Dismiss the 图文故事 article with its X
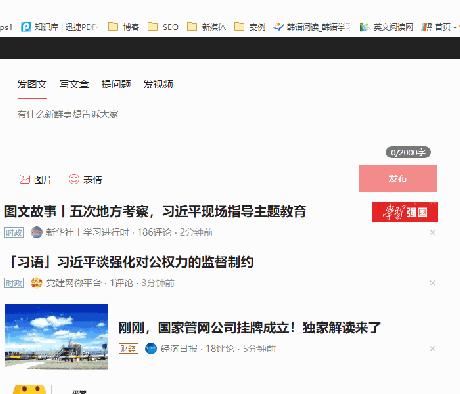The width and height of the screenshot is (460, 394). coord(432,232)
